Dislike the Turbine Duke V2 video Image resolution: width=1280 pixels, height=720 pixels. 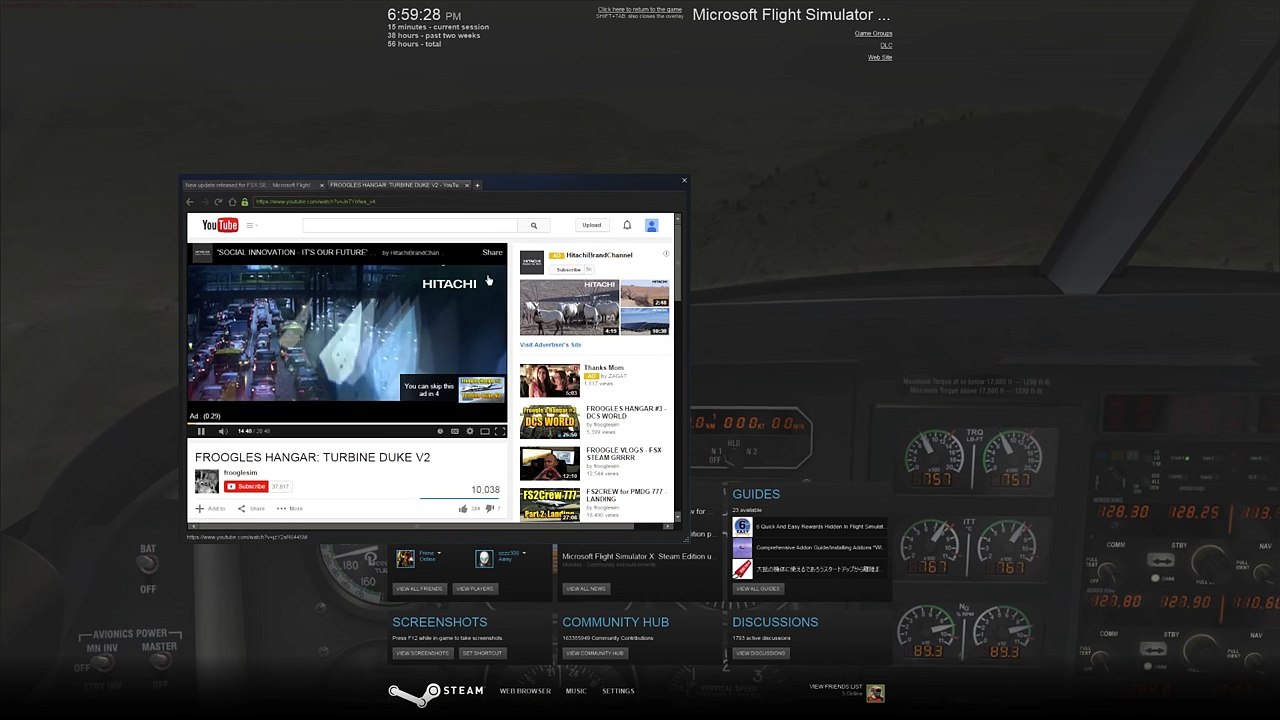[490, 509]
